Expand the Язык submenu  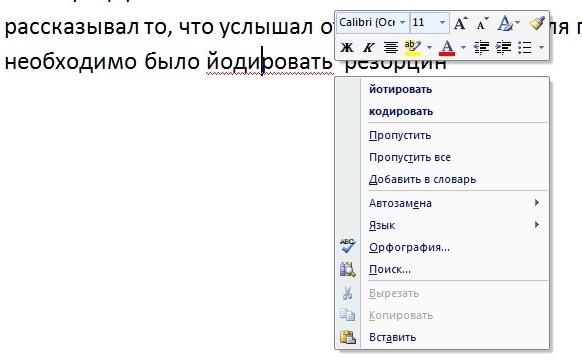tap(454, 225)
